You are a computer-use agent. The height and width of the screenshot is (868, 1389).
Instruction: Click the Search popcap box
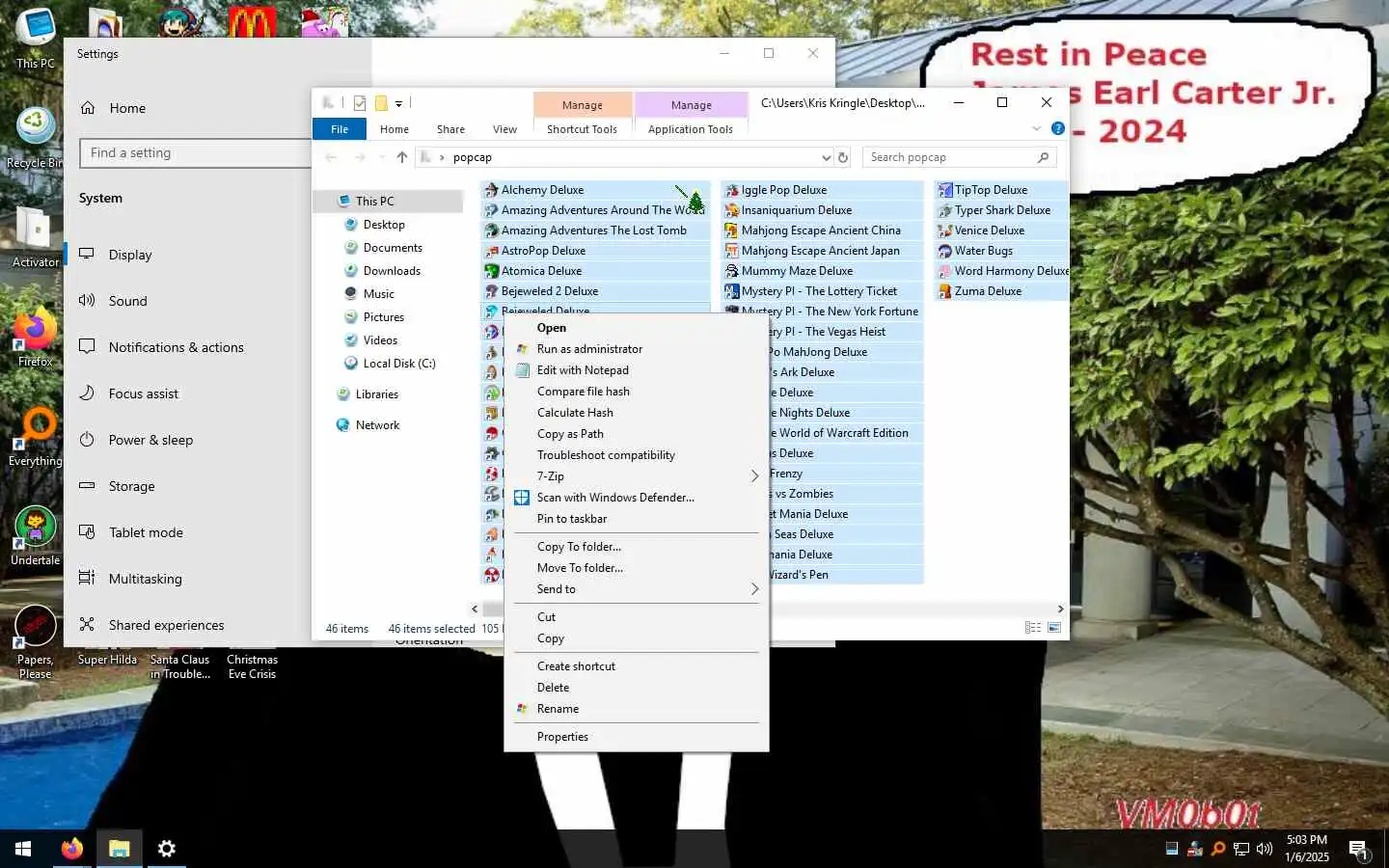pos(960,157)
